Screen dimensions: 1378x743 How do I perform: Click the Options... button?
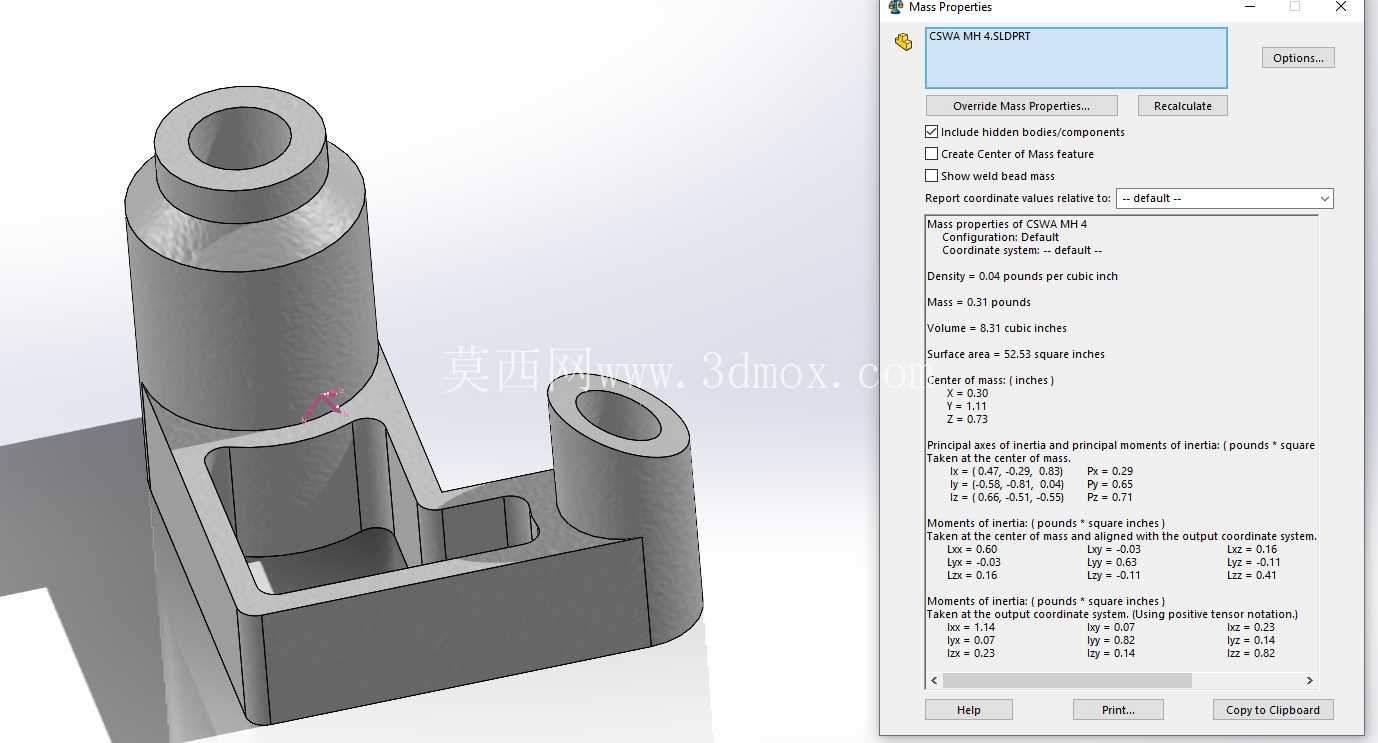1298,58
